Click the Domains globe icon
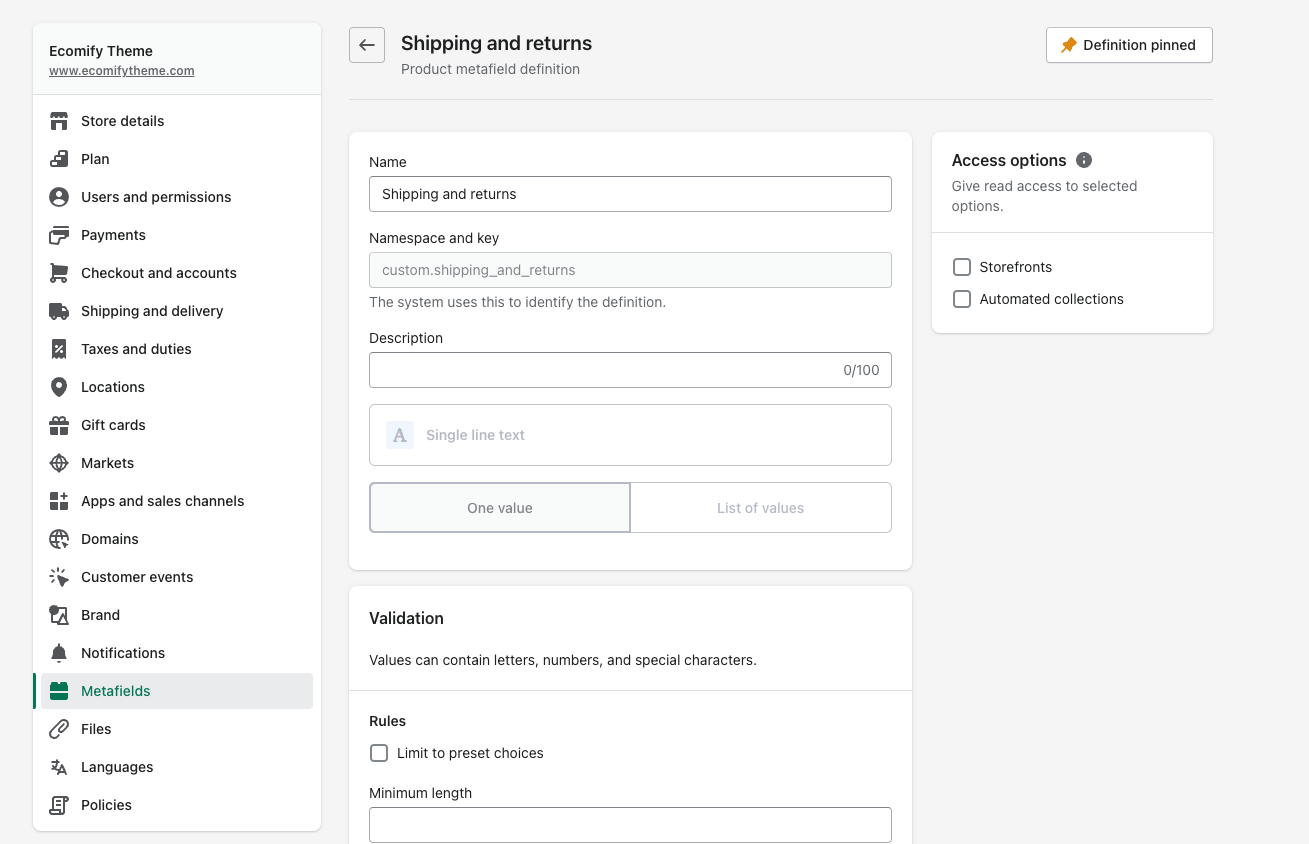Screen dimensions: 1309x844 [x=59, y=539]
